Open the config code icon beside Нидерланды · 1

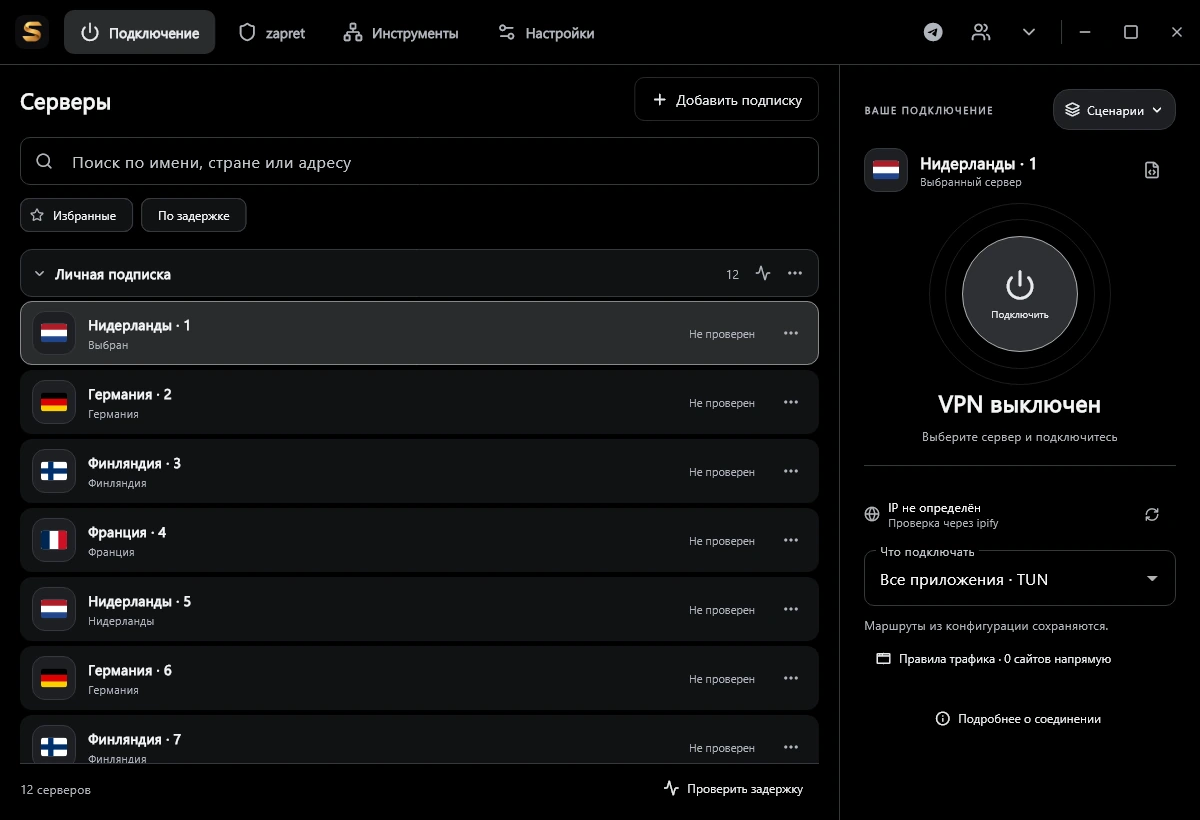click(1152, 170)
